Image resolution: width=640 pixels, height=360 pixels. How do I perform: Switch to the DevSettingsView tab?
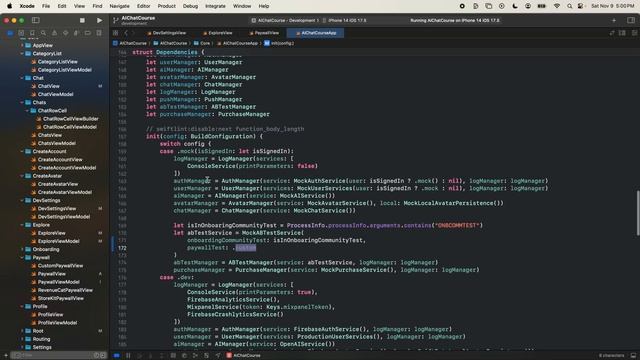[167, 33]
